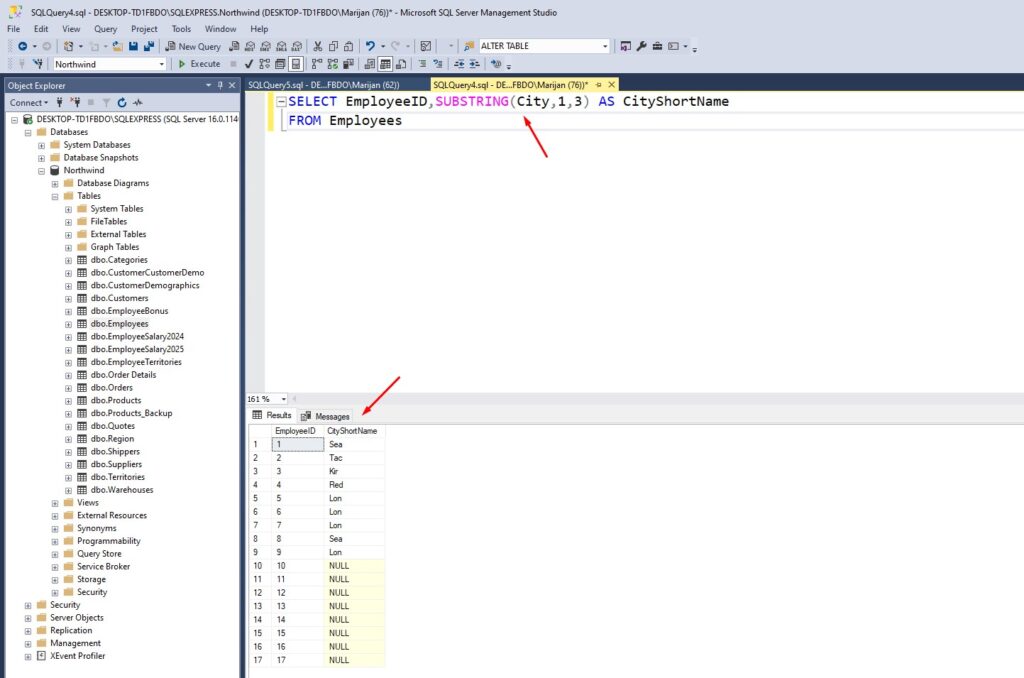Toggle Results to File output mode

pos(401,64)
